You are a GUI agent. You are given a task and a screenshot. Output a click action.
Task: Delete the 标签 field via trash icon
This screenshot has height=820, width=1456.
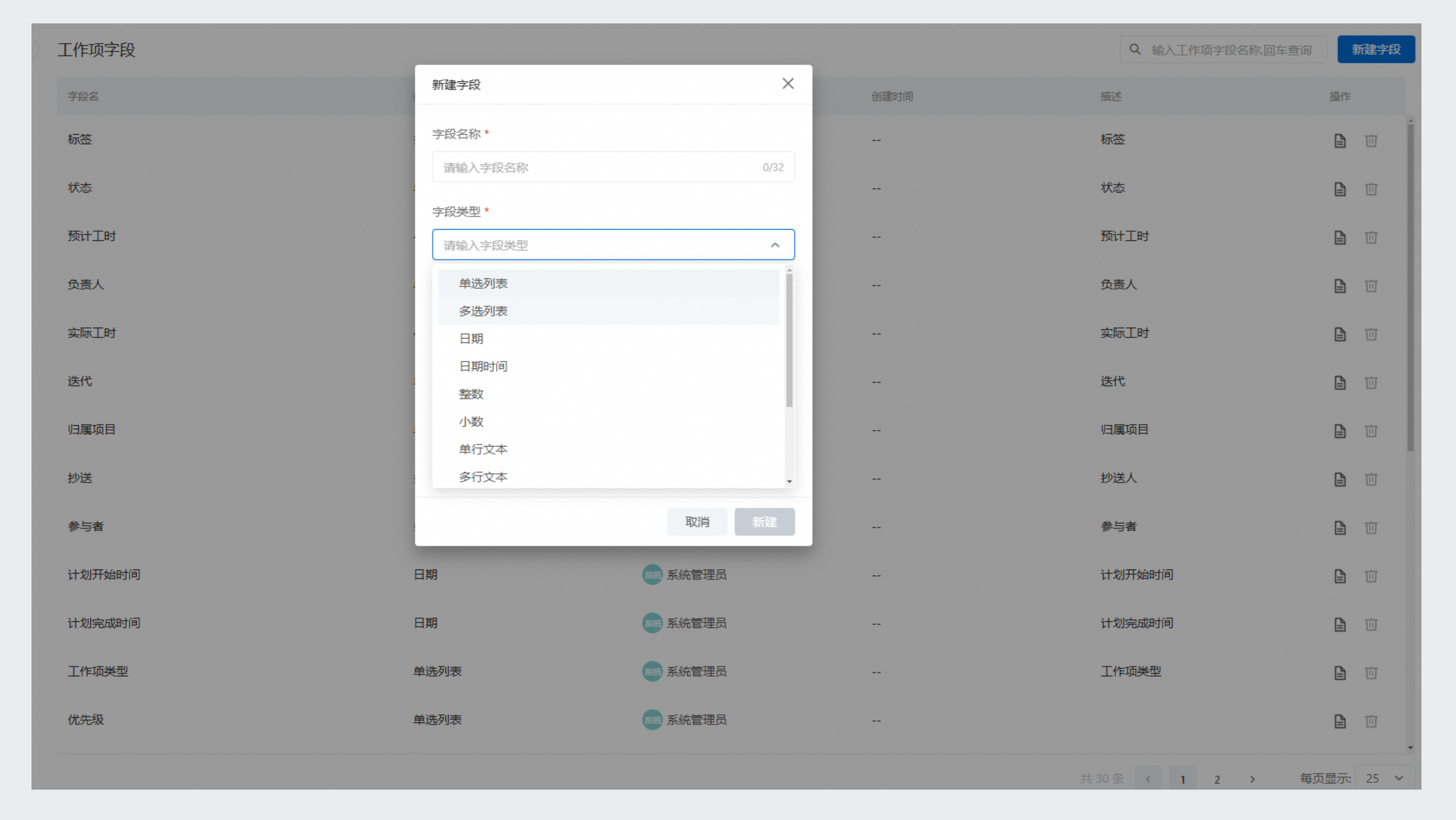pyautogui.click(x=1371, y=140)
